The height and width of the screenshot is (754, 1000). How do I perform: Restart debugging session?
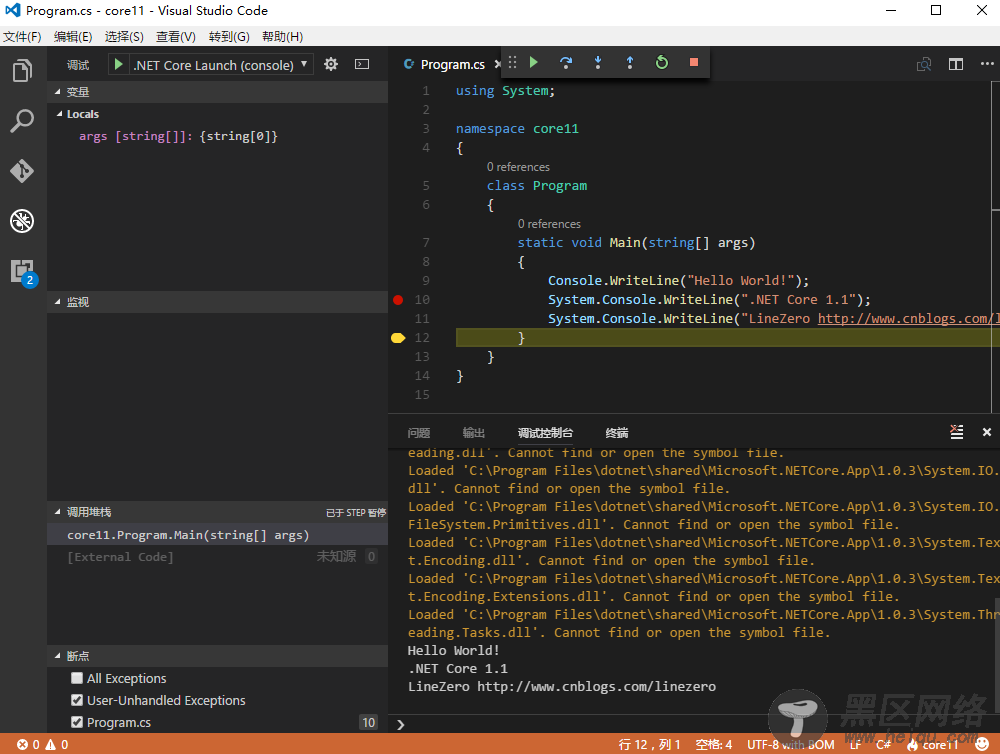[x=662, y=62]
